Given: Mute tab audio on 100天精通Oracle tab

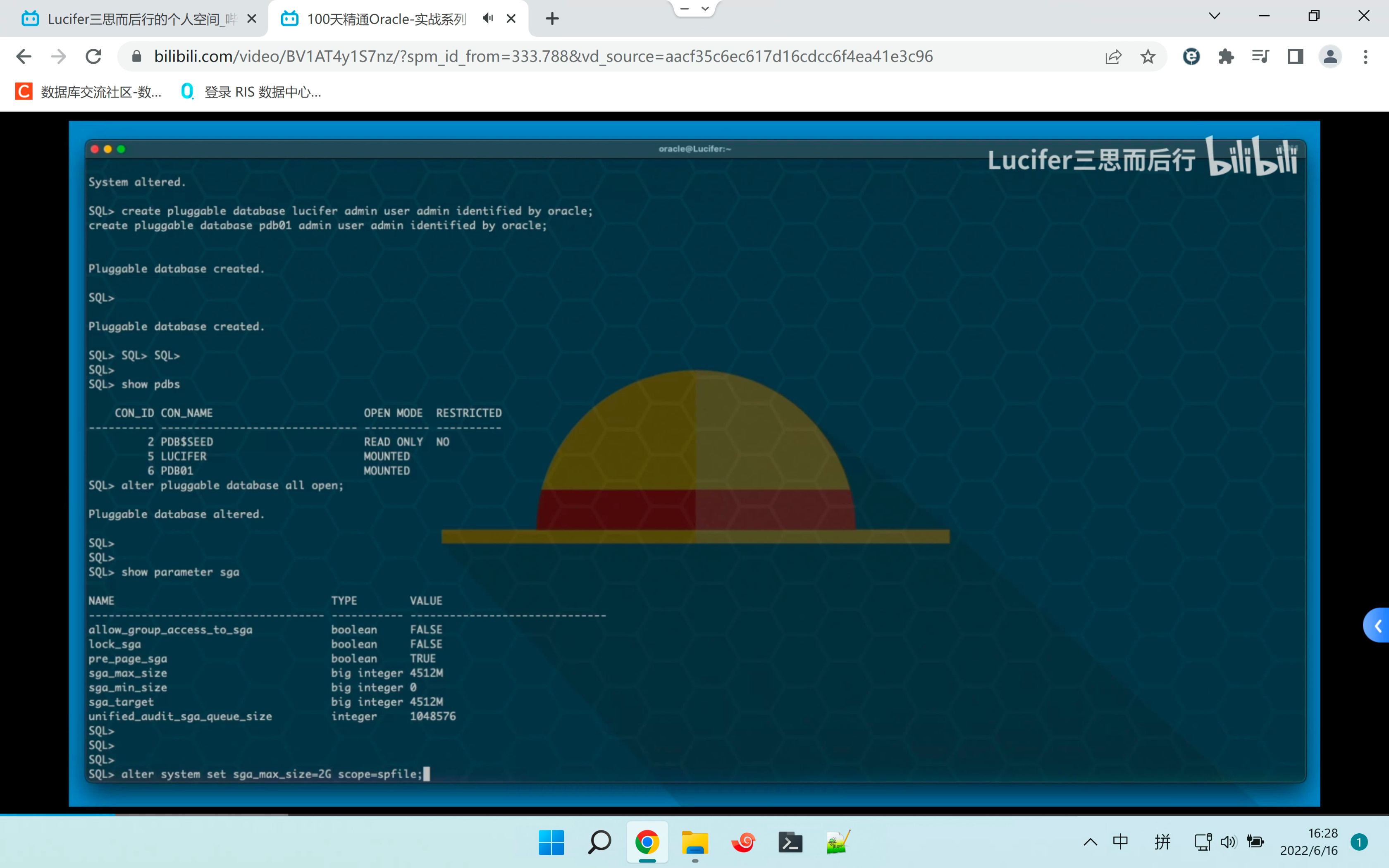Looking at the screenshot, I should (x=488, y=18).
